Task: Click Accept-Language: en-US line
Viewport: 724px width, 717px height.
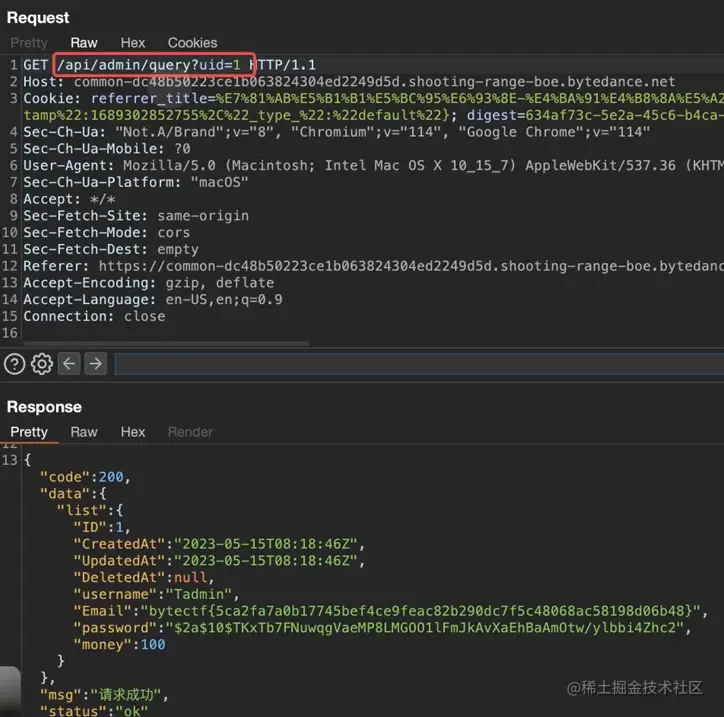Action: [x=153, y=300]
